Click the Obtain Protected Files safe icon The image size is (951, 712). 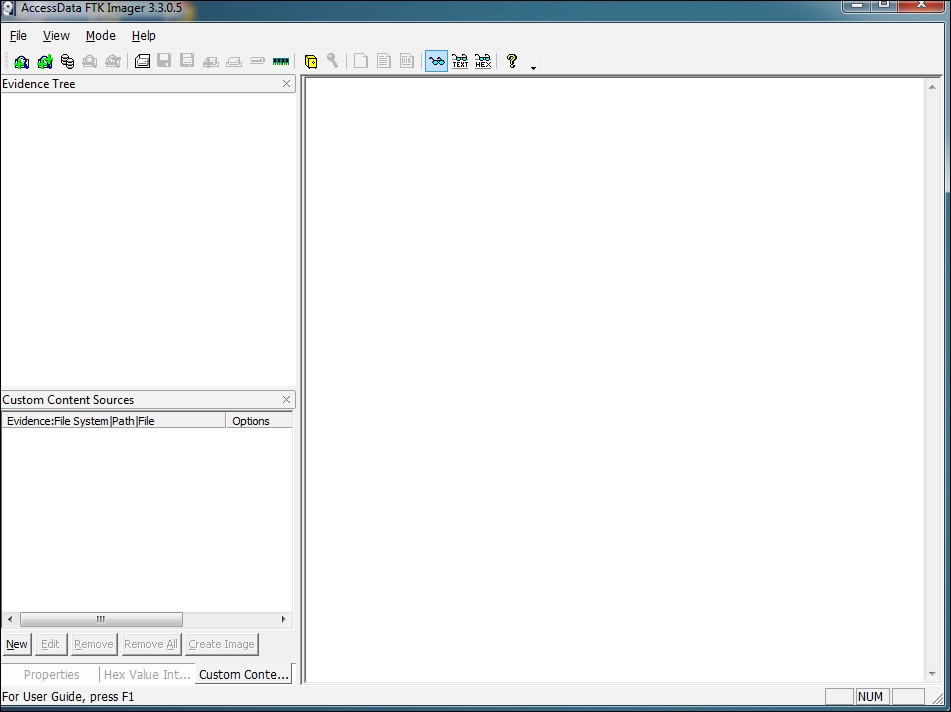(311, 61)
